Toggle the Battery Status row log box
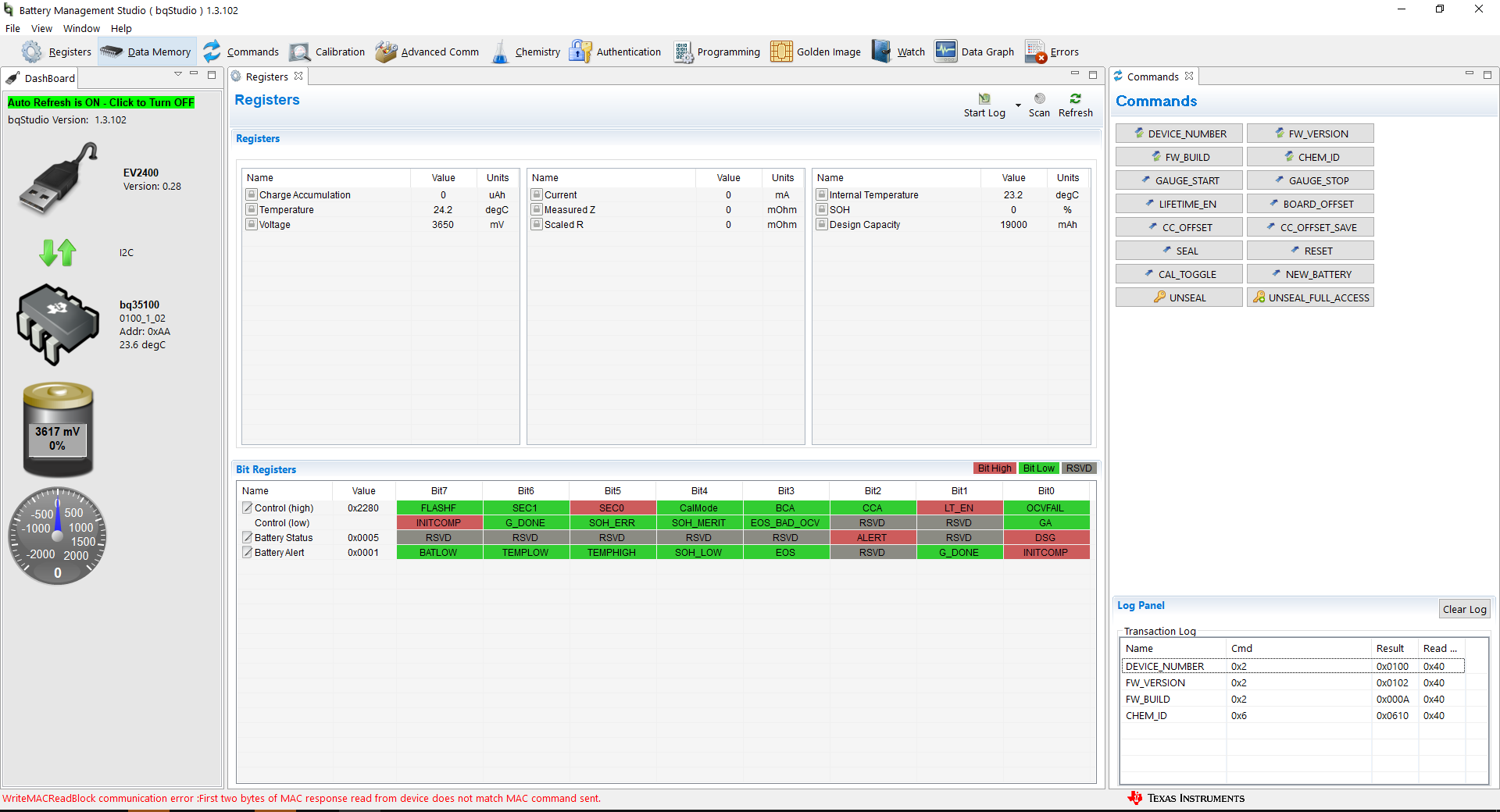 pyautogui.click(x=248, y=537)
